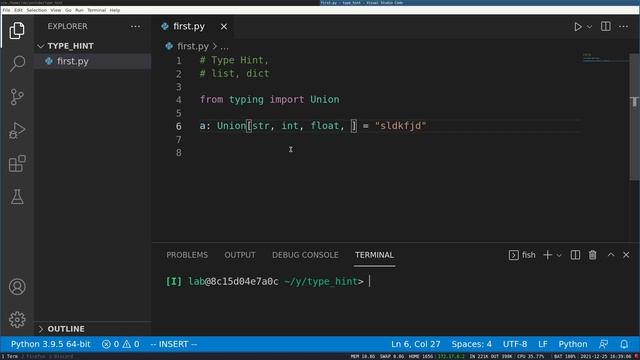Image resolution: width=640 pixels, height=360 pixels.
Task: Select Python language mode
Action: pyautogui.click(x=573, y=344)
